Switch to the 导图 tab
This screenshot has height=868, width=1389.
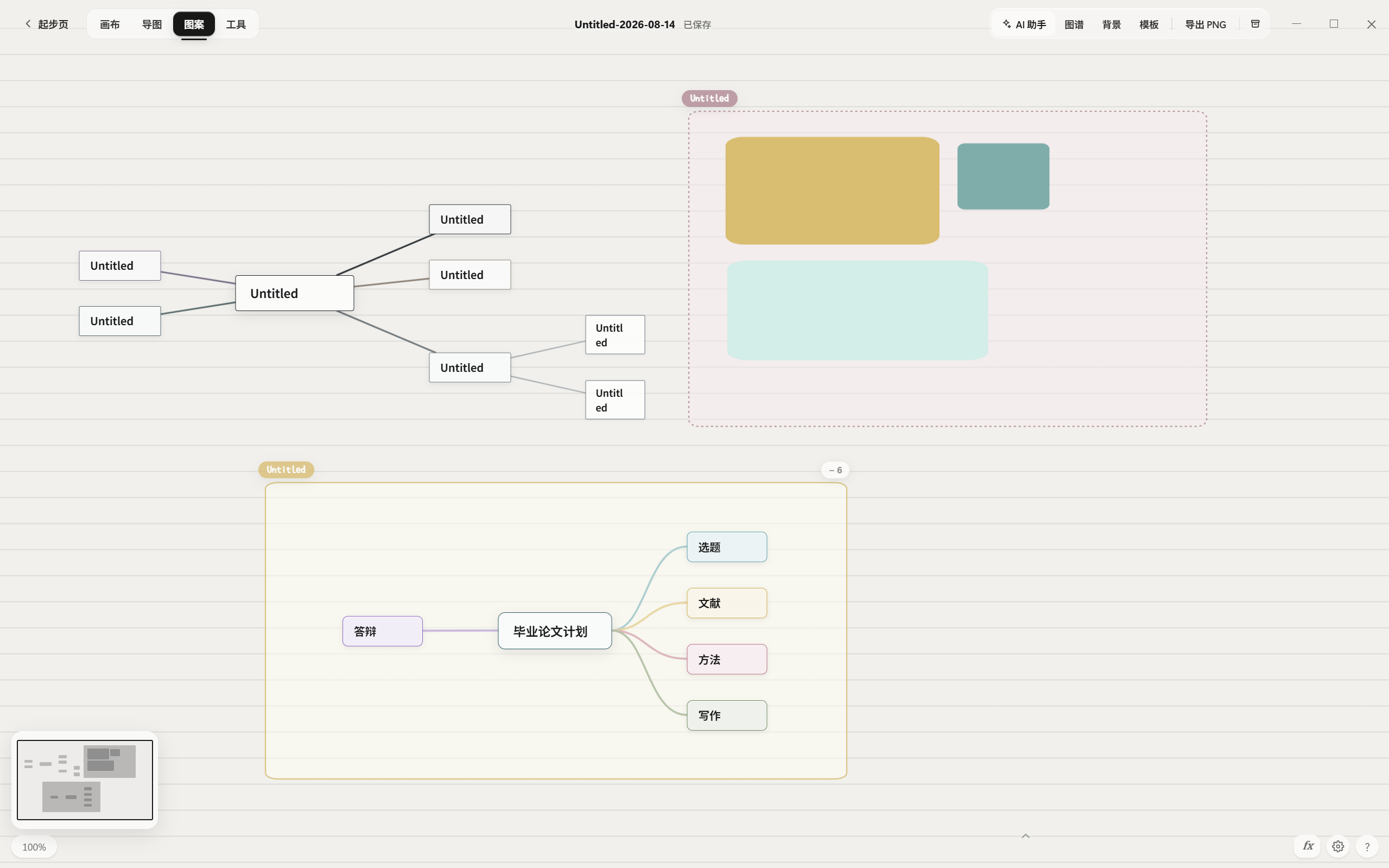point(151,24)
